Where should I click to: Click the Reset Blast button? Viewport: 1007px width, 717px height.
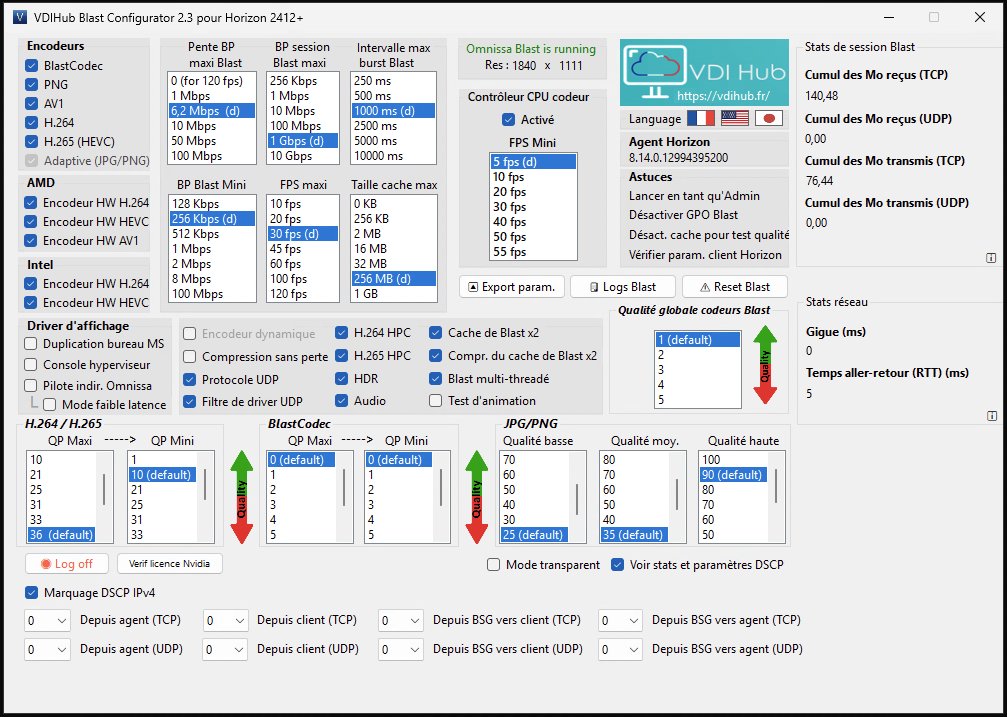point(735,287)
